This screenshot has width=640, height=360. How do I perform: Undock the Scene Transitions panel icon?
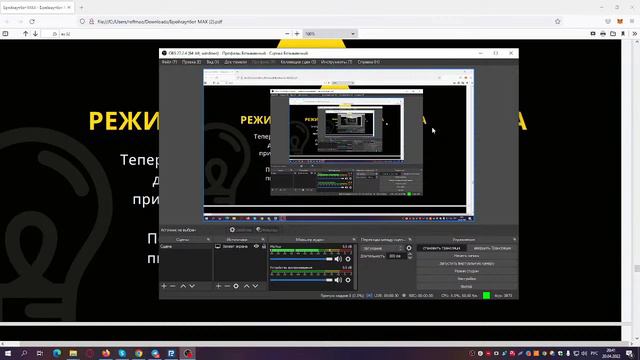point(410,240)
